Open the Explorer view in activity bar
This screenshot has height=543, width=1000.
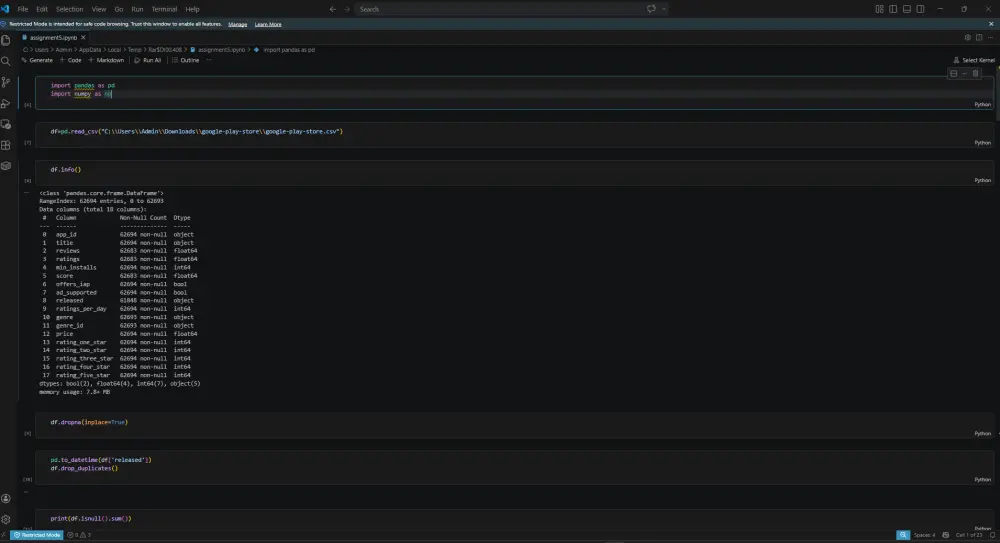coord(6,40)
